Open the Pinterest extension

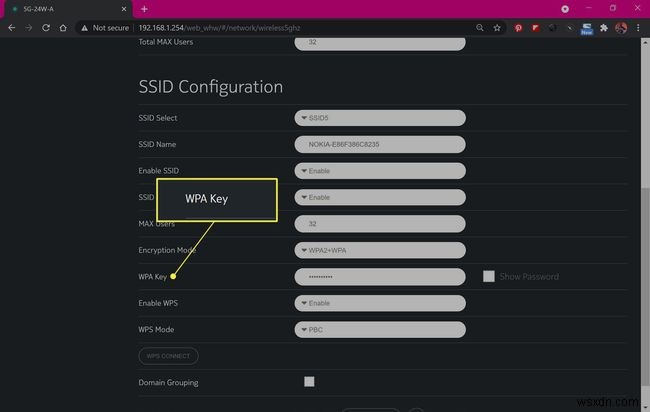pyautogui.click(x=518, y=28)
